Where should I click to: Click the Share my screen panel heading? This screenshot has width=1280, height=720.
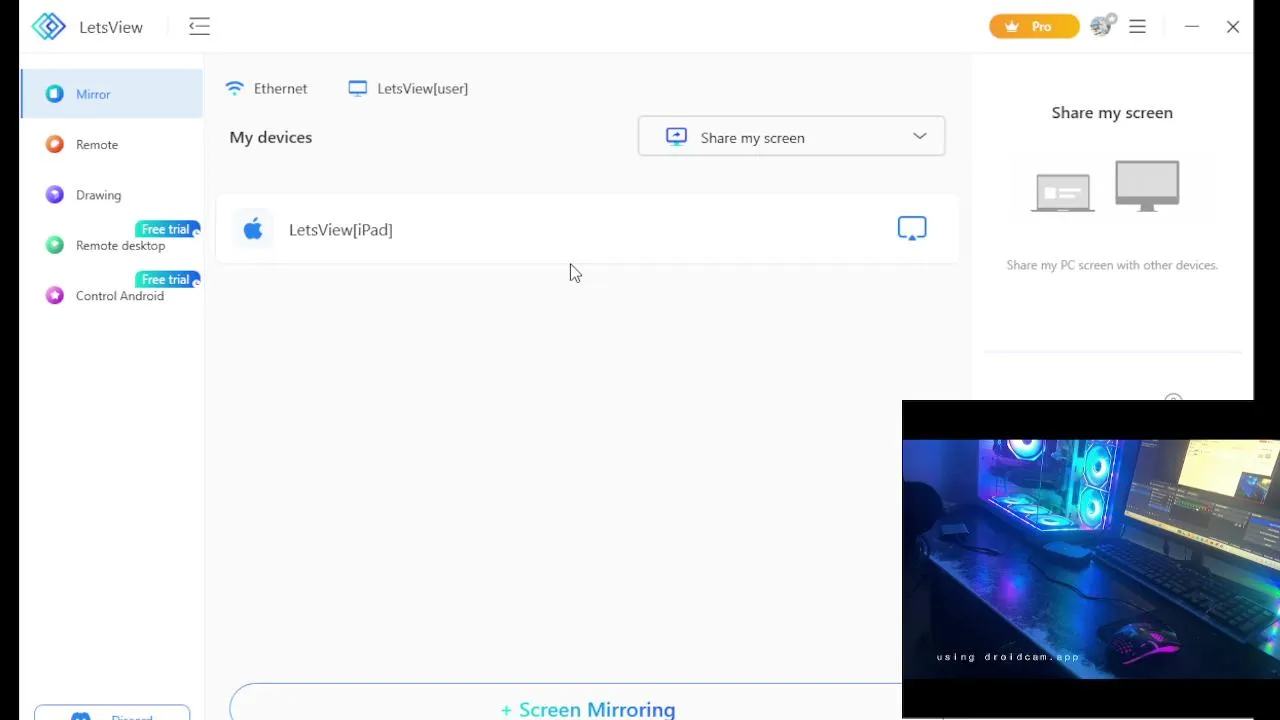click(x=1112, y=113)
